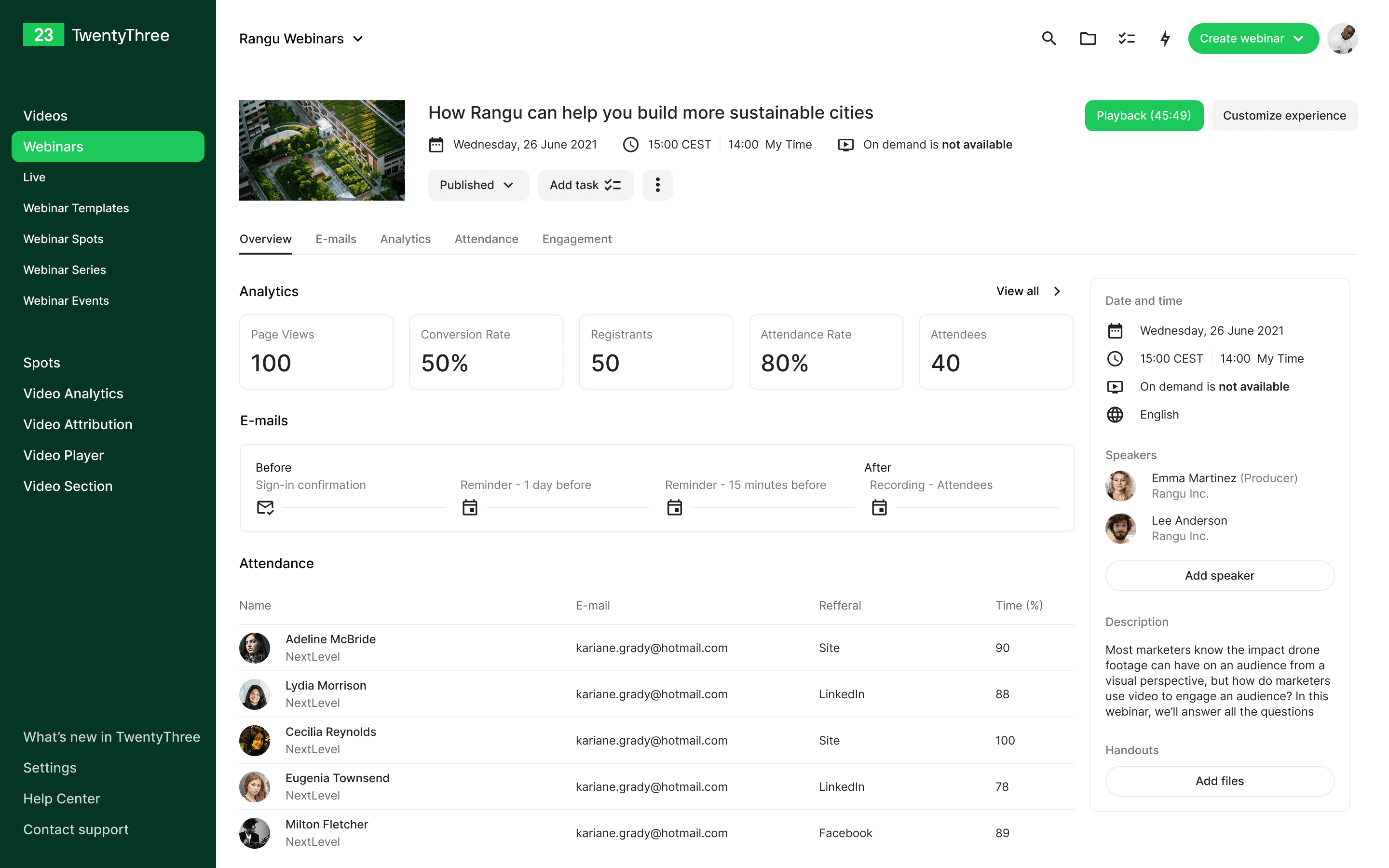This screenshot has height=868, width=1389.
Task: Click Contact support link
Action: [x=76, y=830]
